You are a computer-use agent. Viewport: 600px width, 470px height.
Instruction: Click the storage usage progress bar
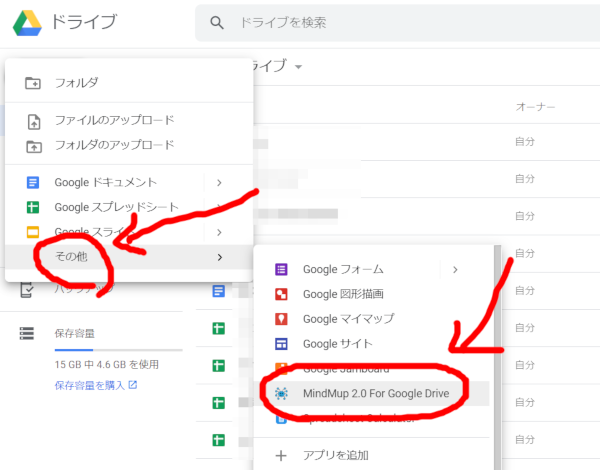click(118, 350)
